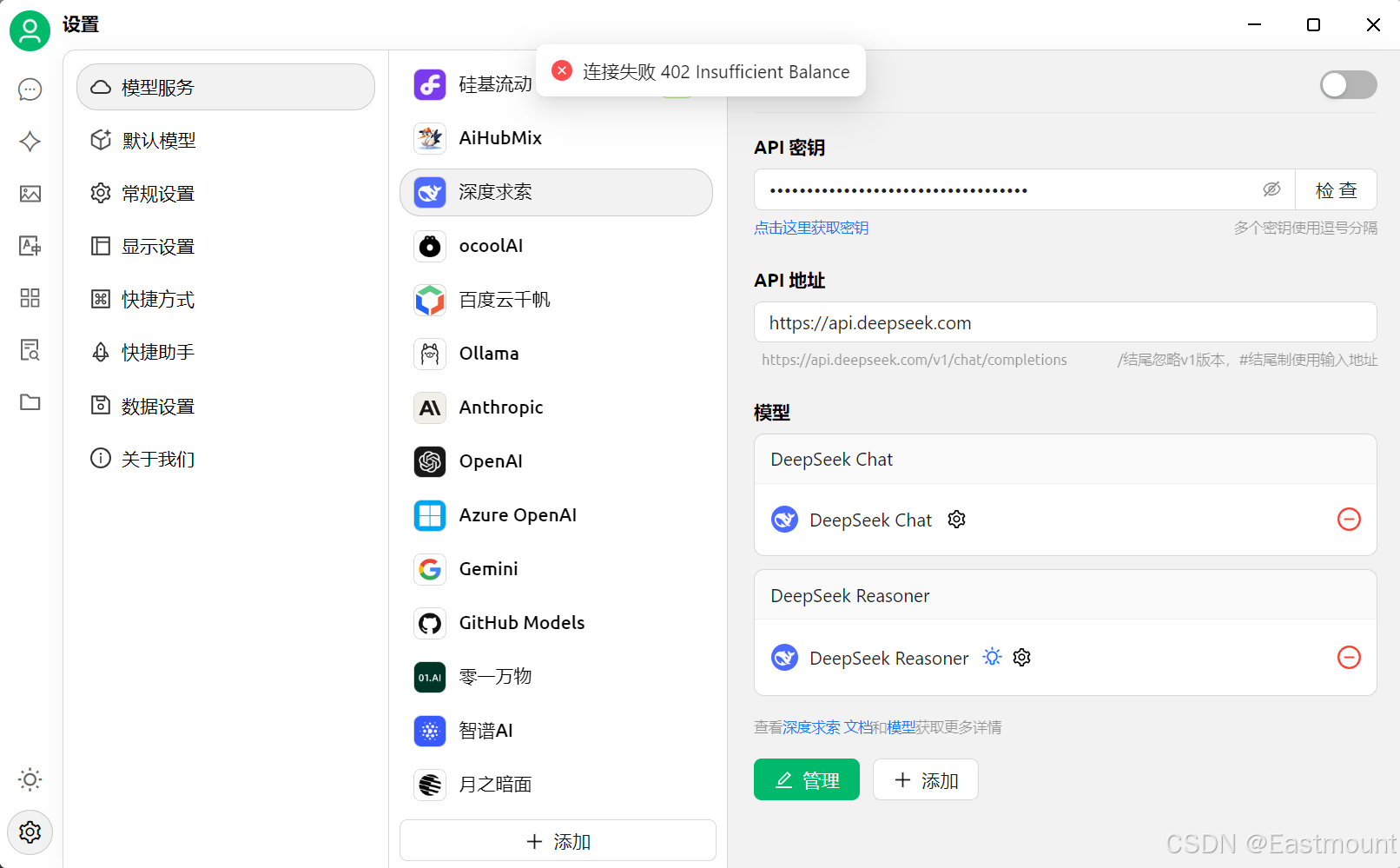Open the files folder sidebar icon

pyautogui.click(x=30, y=402)
